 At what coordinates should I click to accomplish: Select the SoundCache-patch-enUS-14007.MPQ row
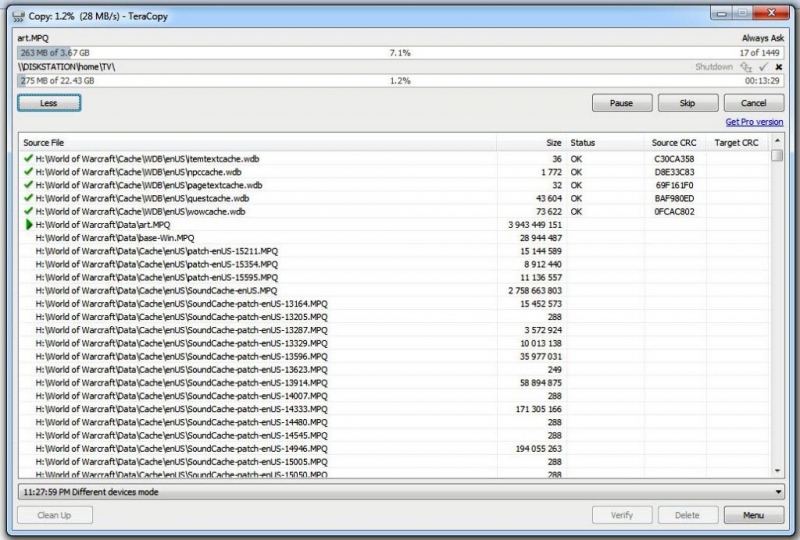point(395,396)
